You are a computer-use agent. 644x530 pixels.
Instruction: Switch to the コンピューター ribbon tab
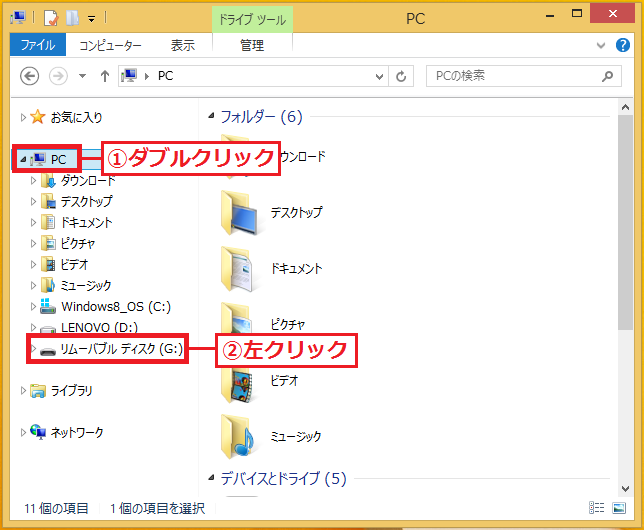110,45
